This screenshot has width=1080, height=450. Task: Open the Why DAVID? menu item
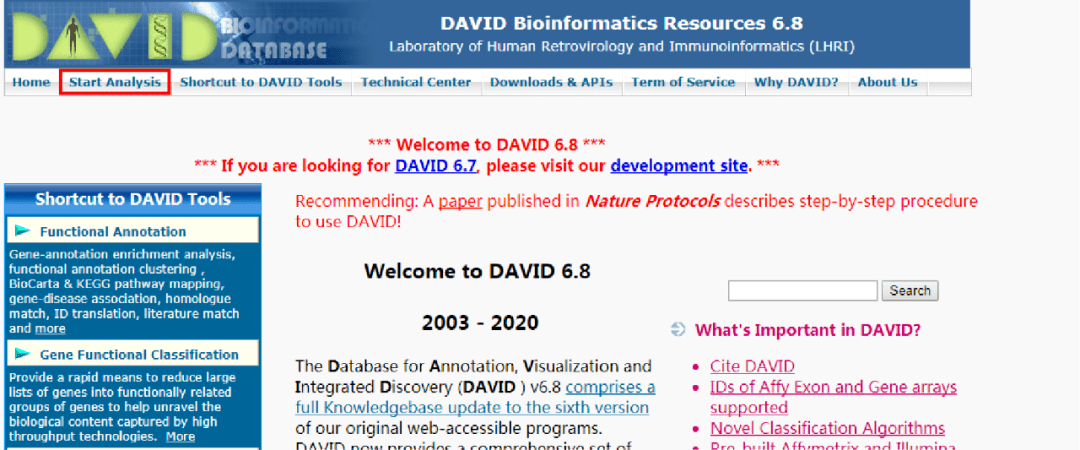pyautogui.click(x=796, y=82)
